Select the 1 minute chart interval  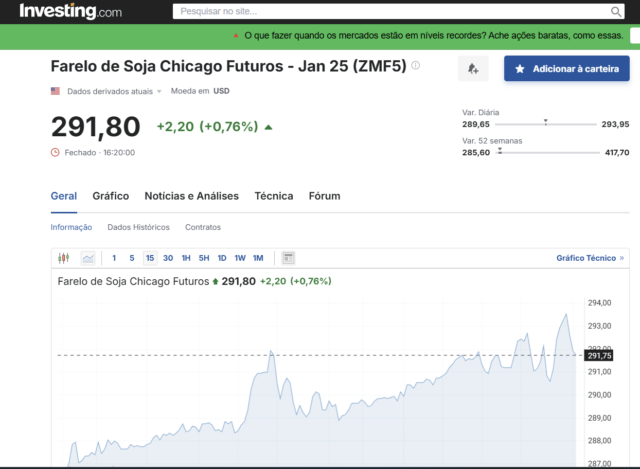[x=114, y=258]
